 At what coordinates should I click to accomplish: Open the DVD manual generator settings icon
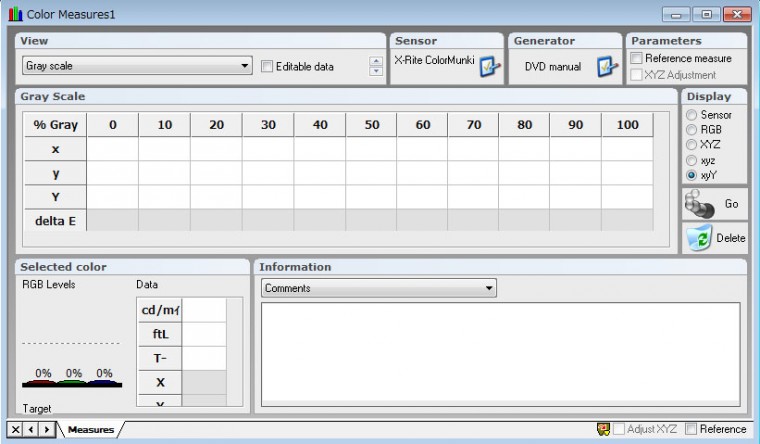[607, 67]
